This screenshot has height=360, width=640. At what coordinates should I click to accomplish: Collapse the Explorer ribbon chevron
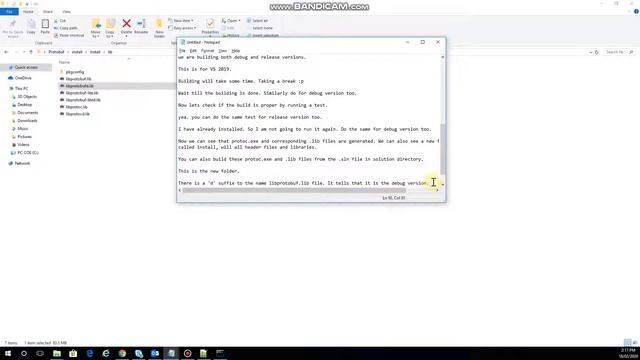click(629, 12)
